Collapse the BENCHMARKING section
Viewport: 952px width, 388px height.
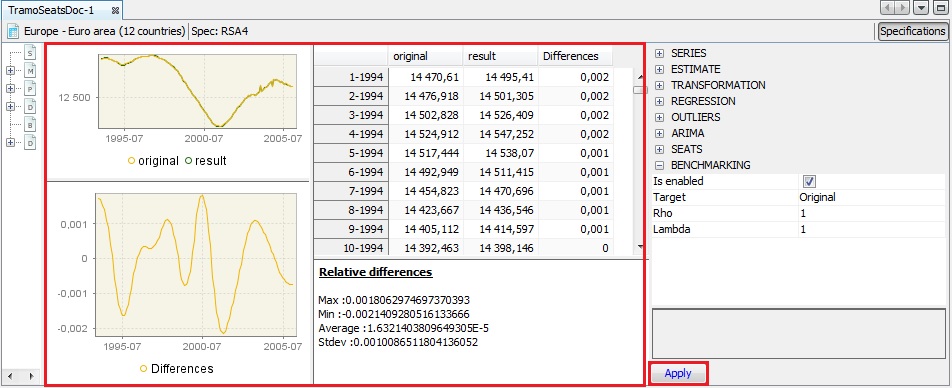click(660, 165)
